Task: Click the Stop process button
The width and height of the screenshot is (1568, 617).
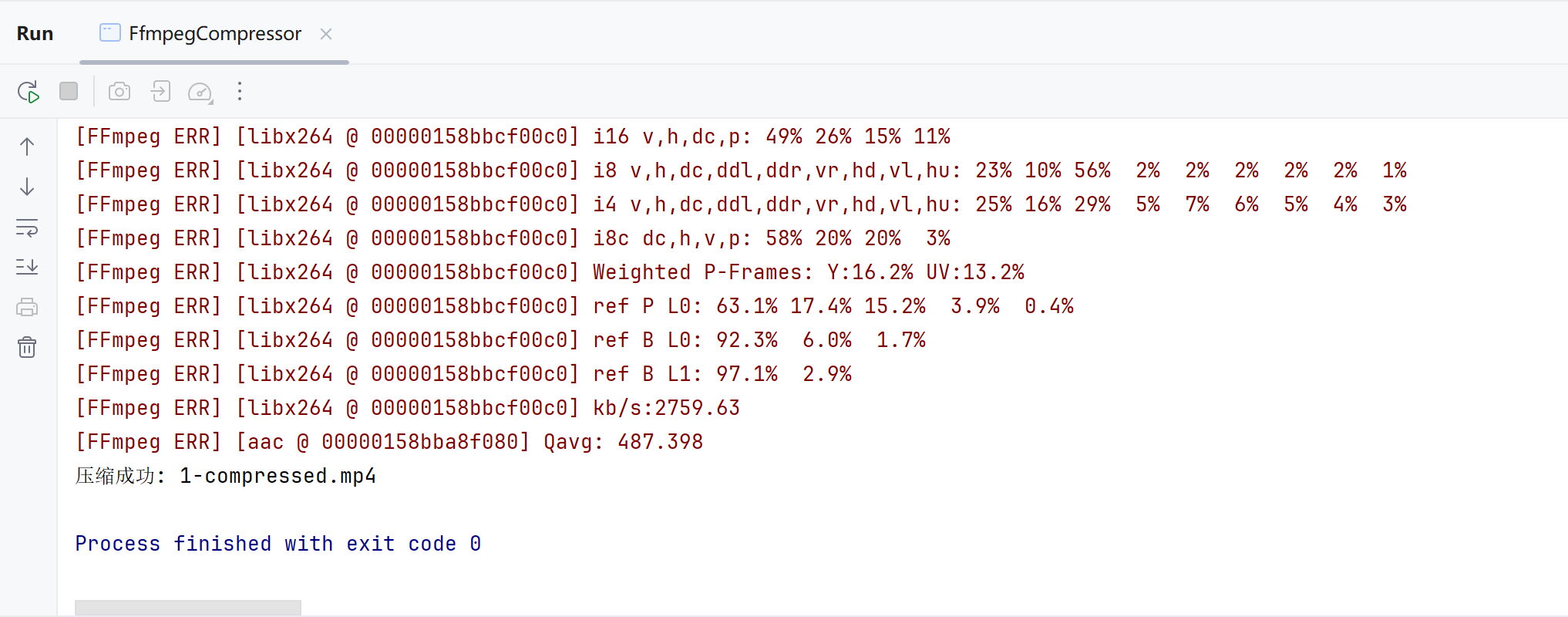Action: click(69, 92)
